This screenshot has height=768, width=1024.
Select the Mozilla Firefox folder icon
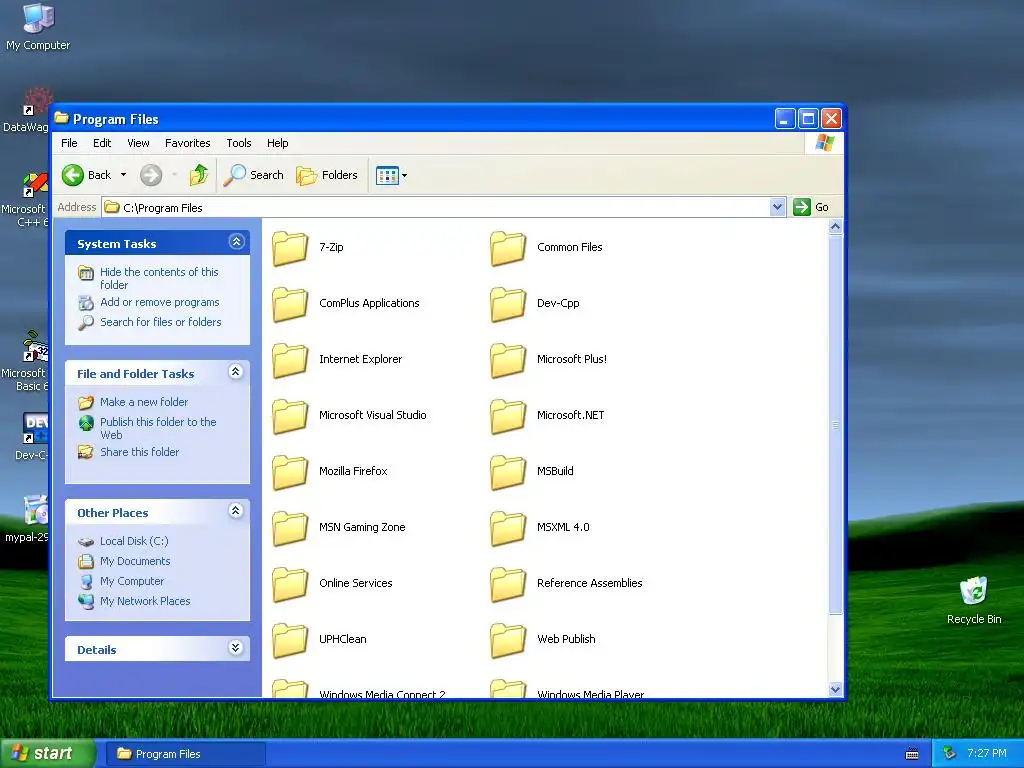point(290,472)
